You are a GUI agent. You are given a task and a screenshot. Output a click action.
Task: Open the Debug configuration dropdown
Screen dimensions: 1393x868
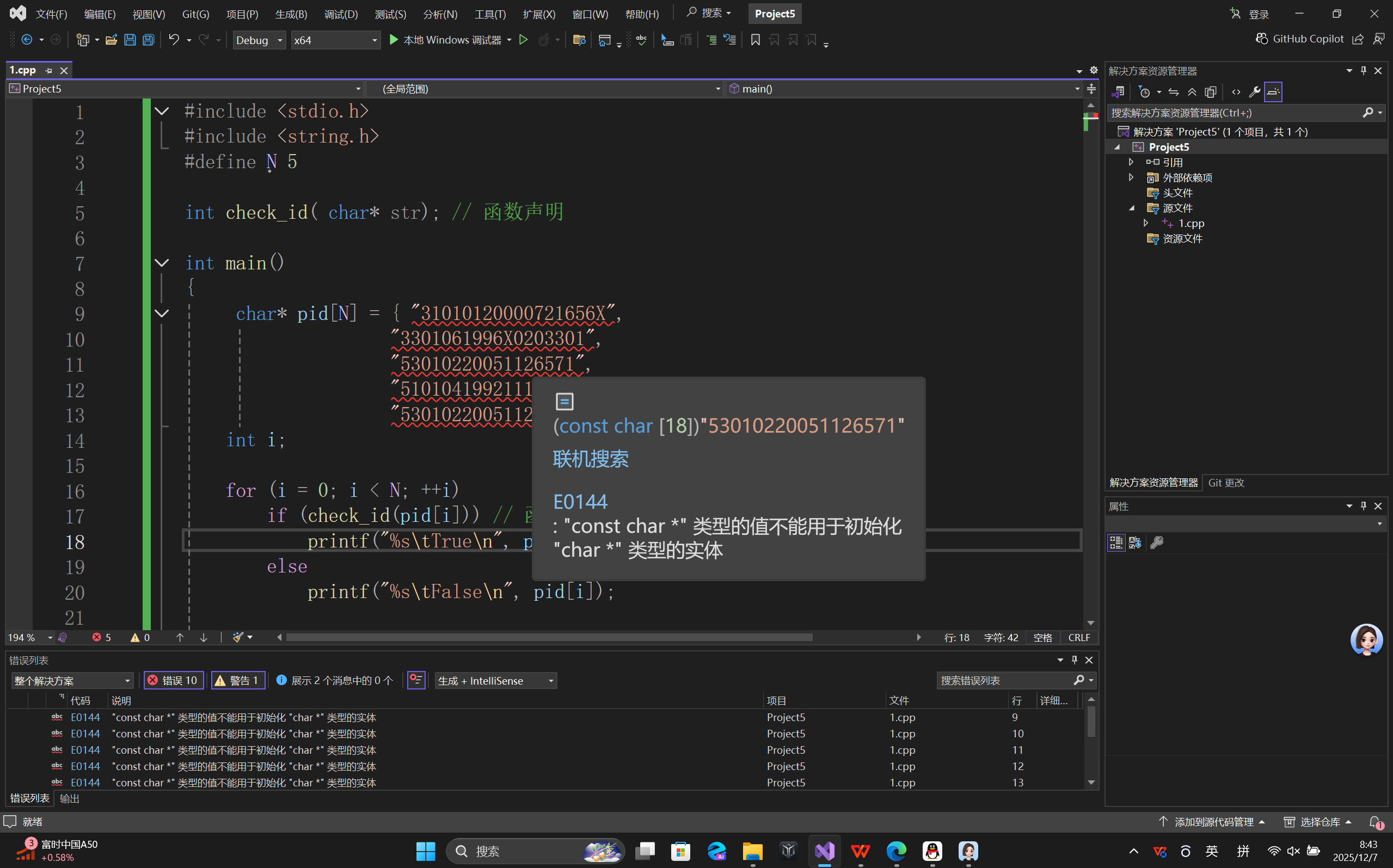click(259, 40)
